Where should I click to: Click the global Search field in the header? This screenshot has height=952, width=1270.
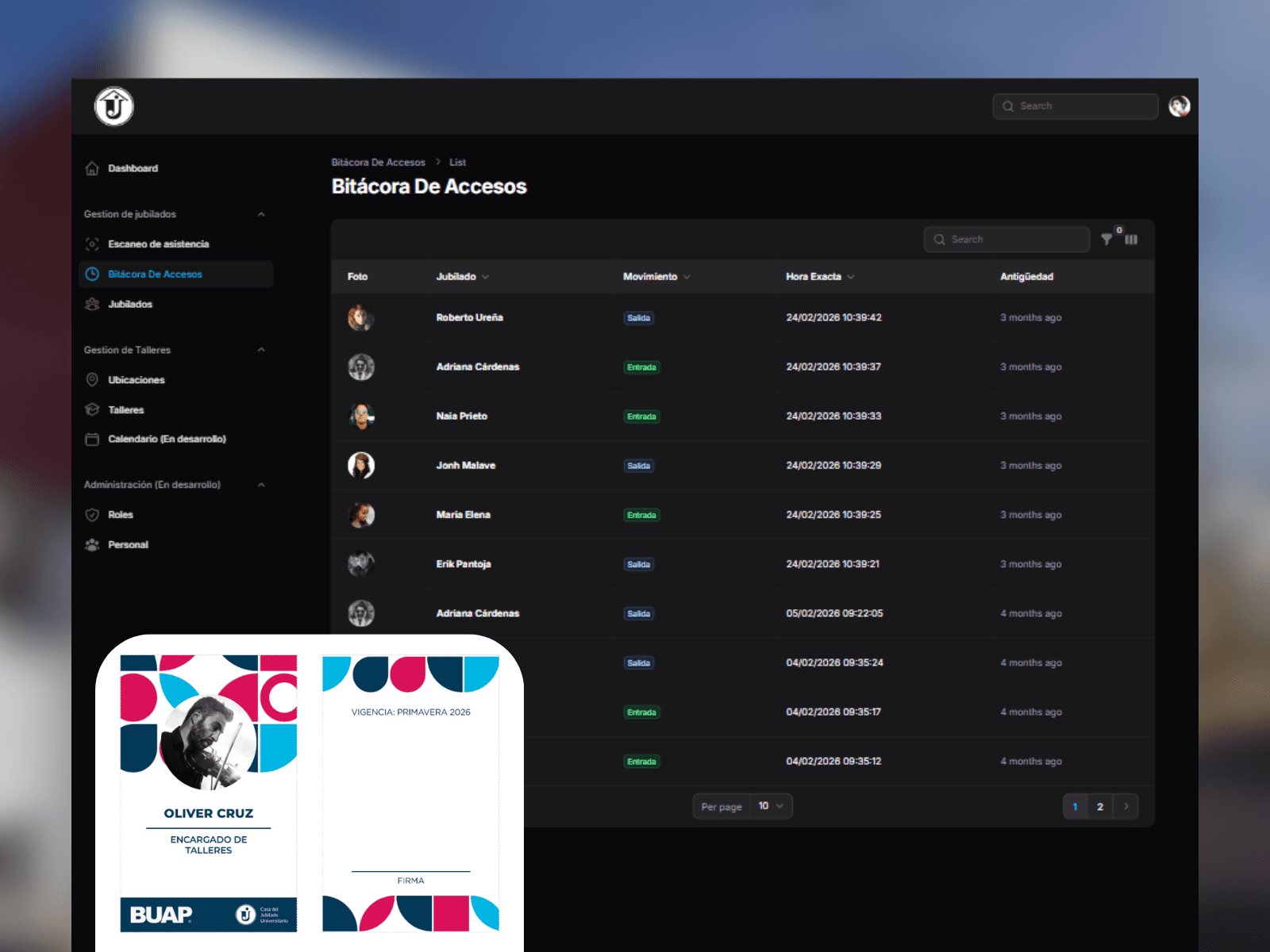click(1076, 106)
